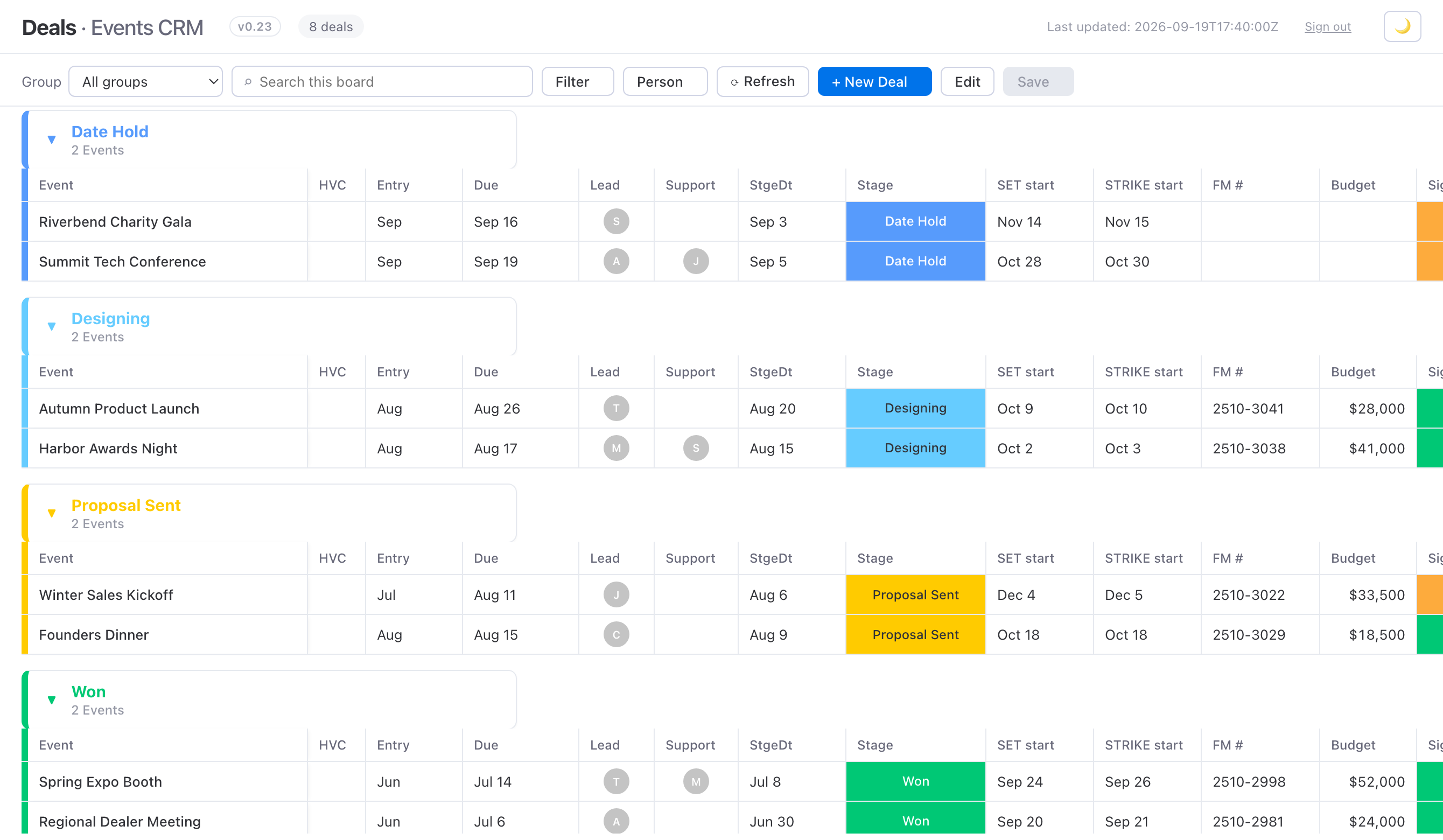Select the Regional Dealer Meeting event name
The image size is (1443, 840).
pos(120,822)
